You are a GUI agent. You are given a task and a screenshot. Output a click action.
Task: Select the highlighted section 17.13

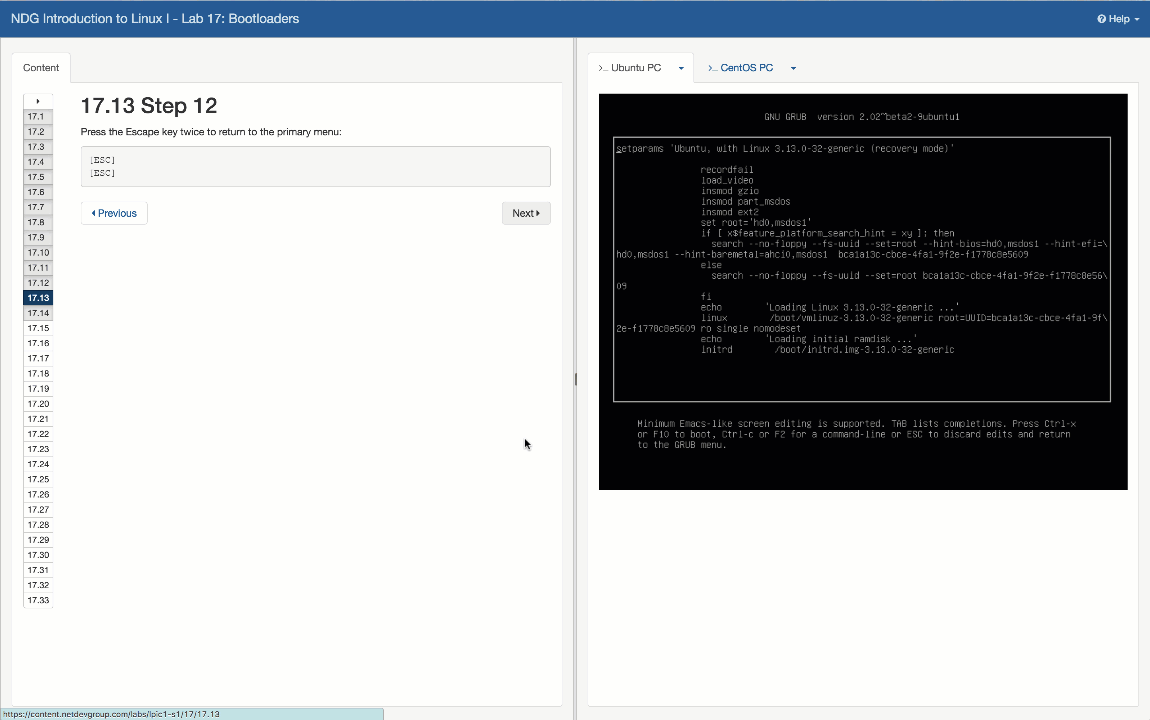tap(38, 298)
